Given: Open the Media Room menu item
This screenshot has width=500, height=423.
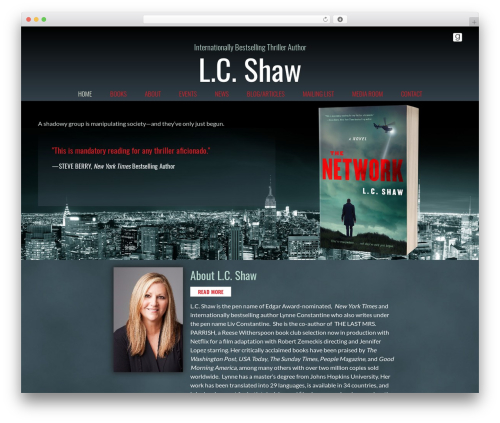Looking at the screenshot, I should click(x=367, y=94).
